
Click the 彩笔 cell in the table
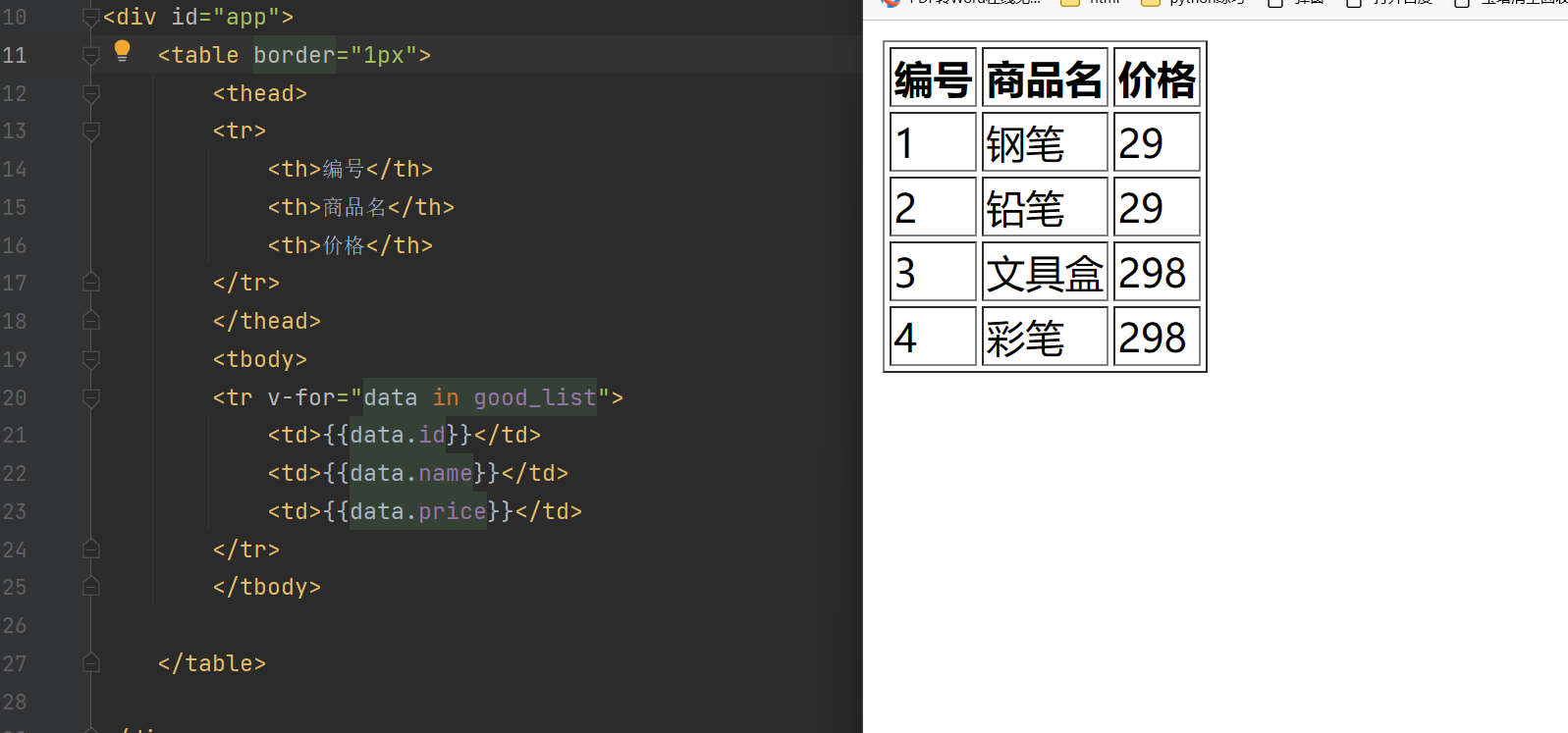[1045, 337]
